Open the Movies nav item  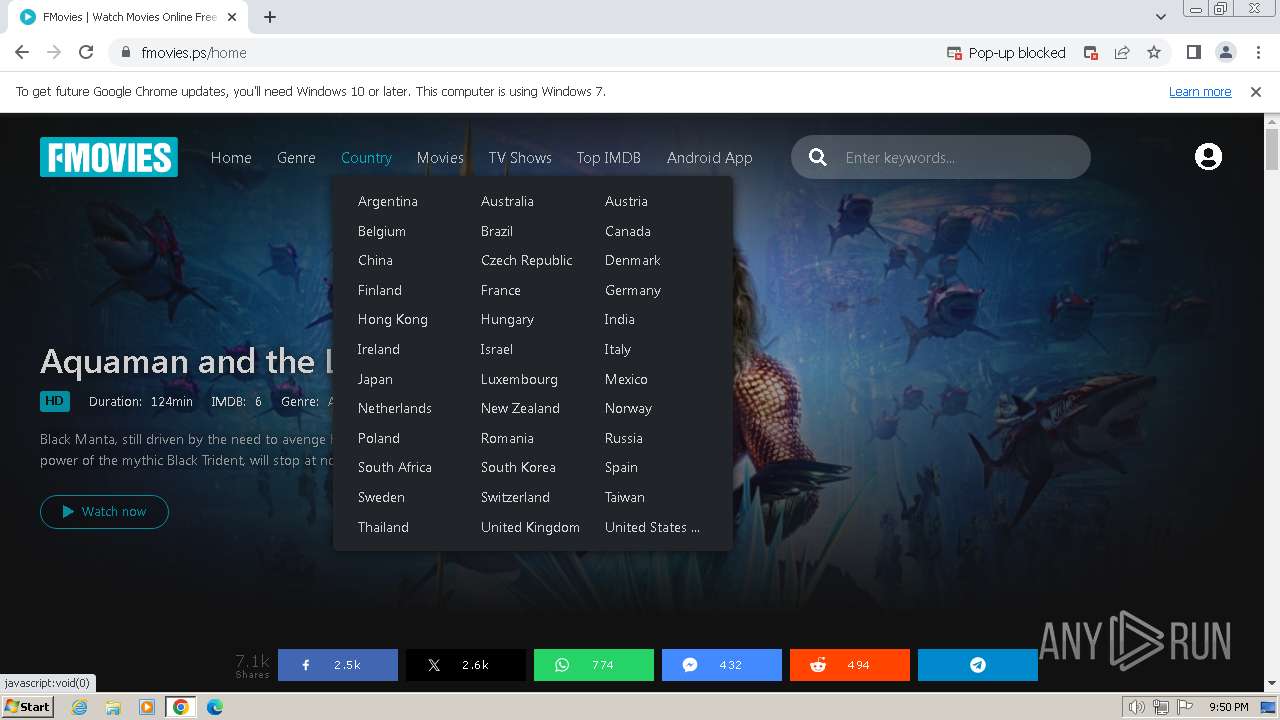pos(440,158)
